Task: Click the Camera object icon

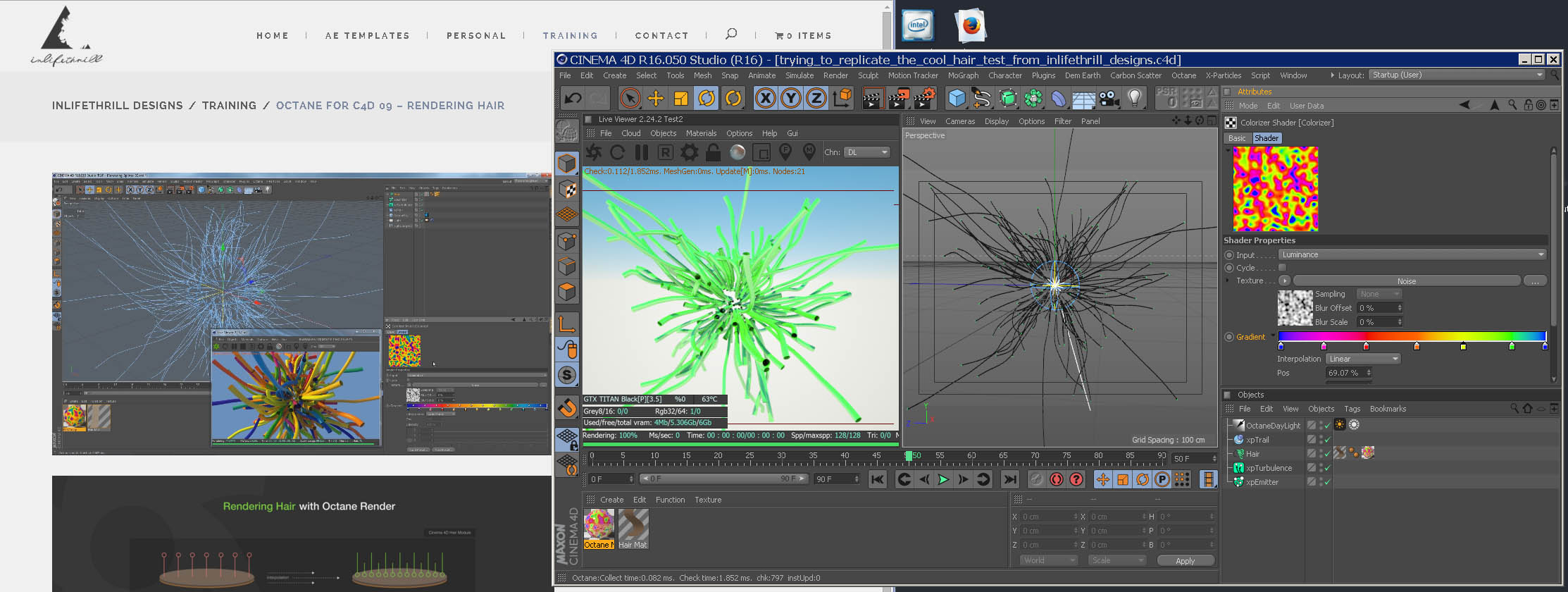Action: 1109,99
